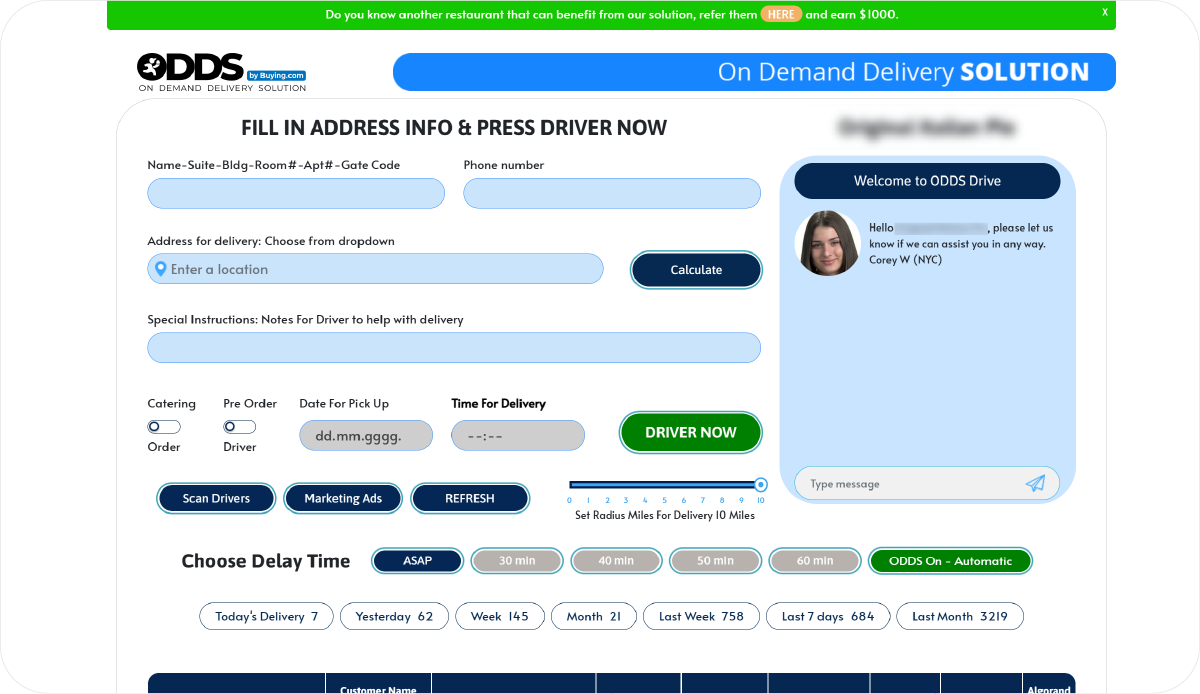Open the Date For Pick Up field
The width and height of the screenshot is (1200, 694).
pyautogui.click(x=366, y=436)
